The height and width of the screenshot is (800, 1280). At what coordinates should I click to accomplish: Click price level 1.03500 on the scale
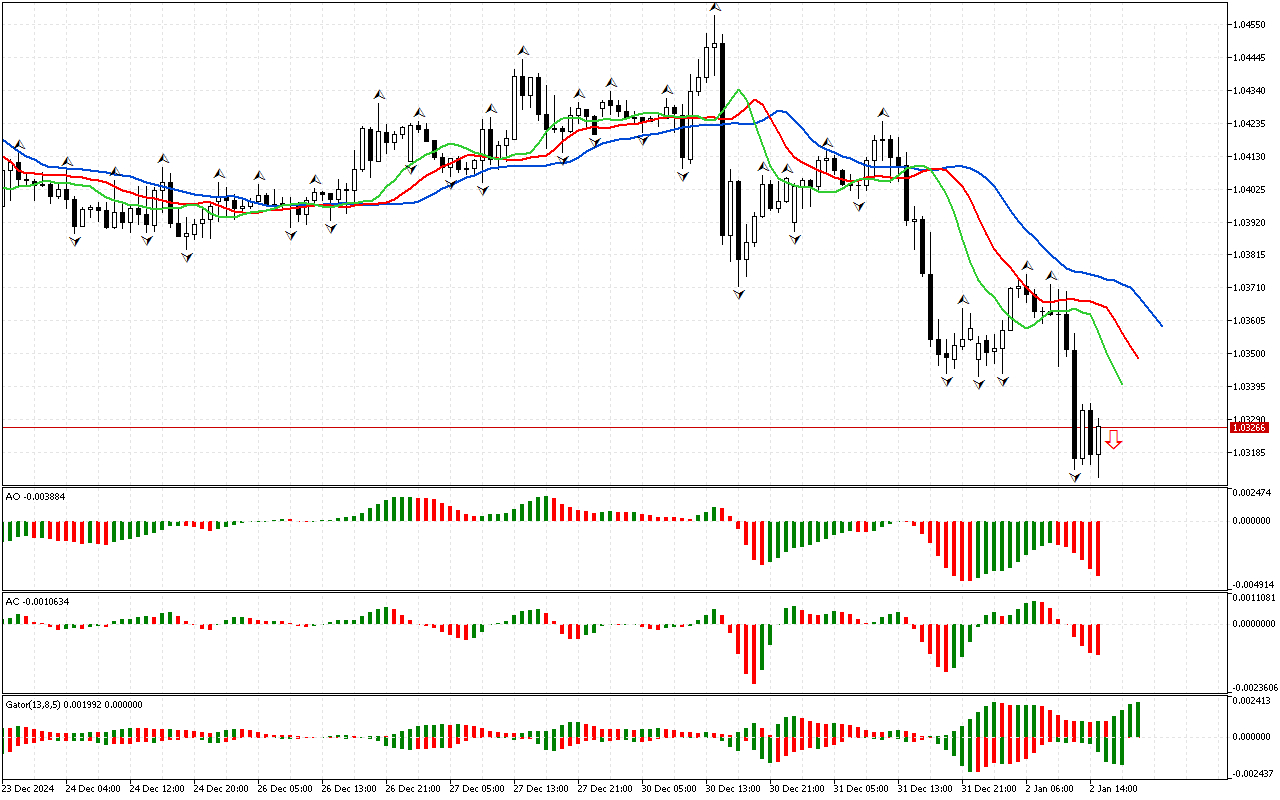(1250, 353)
